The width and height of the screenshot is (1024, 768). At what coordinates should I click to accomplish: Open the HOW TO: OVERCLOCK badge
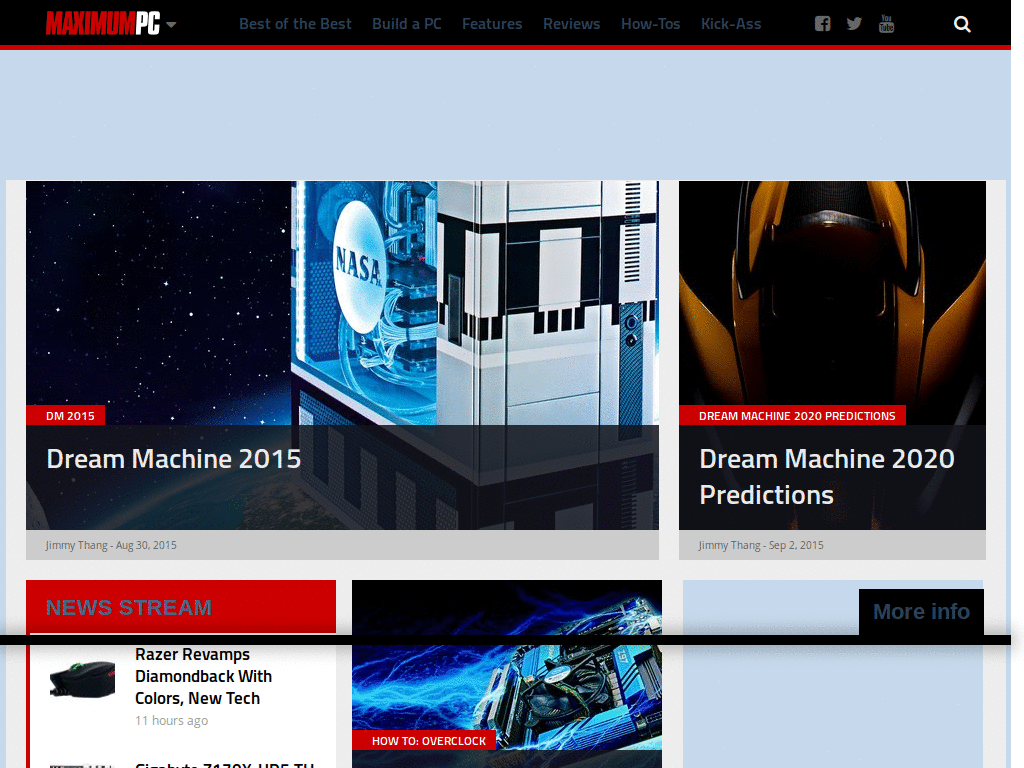[426, 740]
